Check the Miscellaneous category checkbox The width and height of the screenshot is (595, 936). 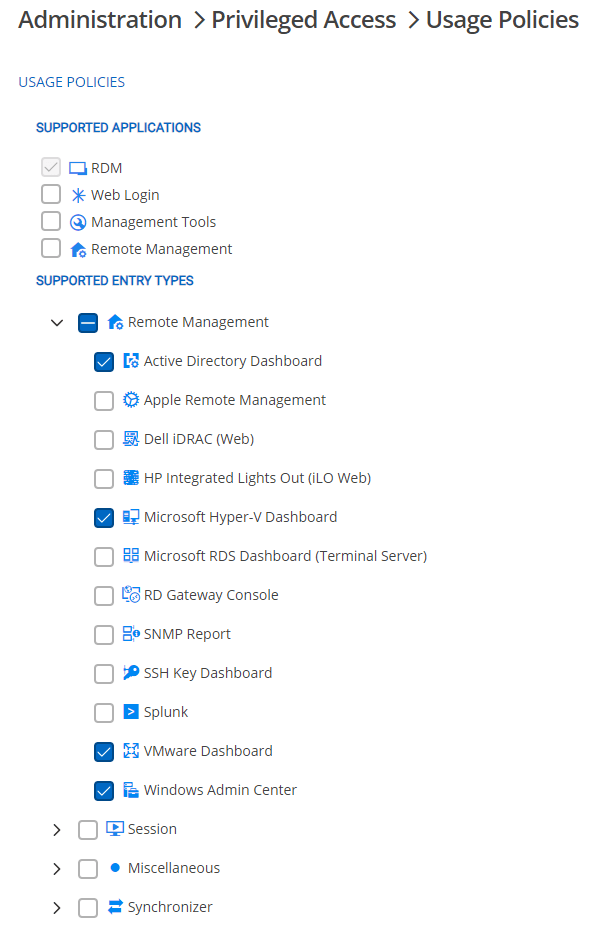tap(88, 869)
